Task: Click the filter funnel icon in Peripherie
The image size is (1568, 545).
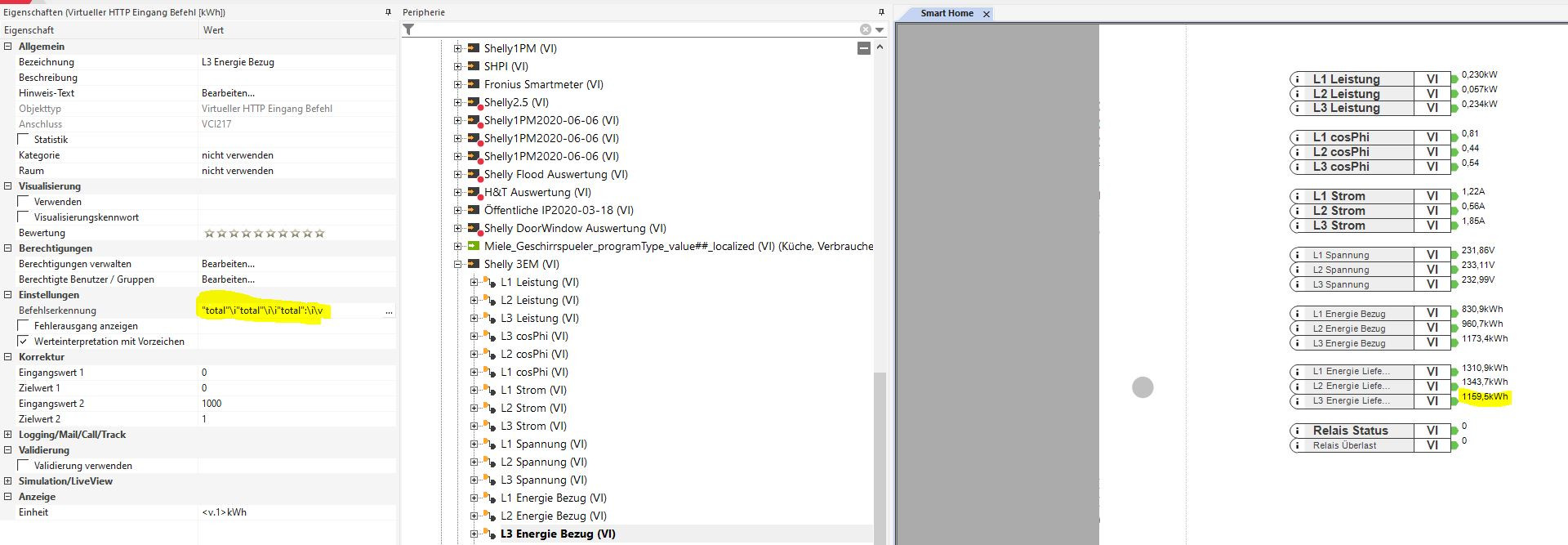Action: click(408, 29)
